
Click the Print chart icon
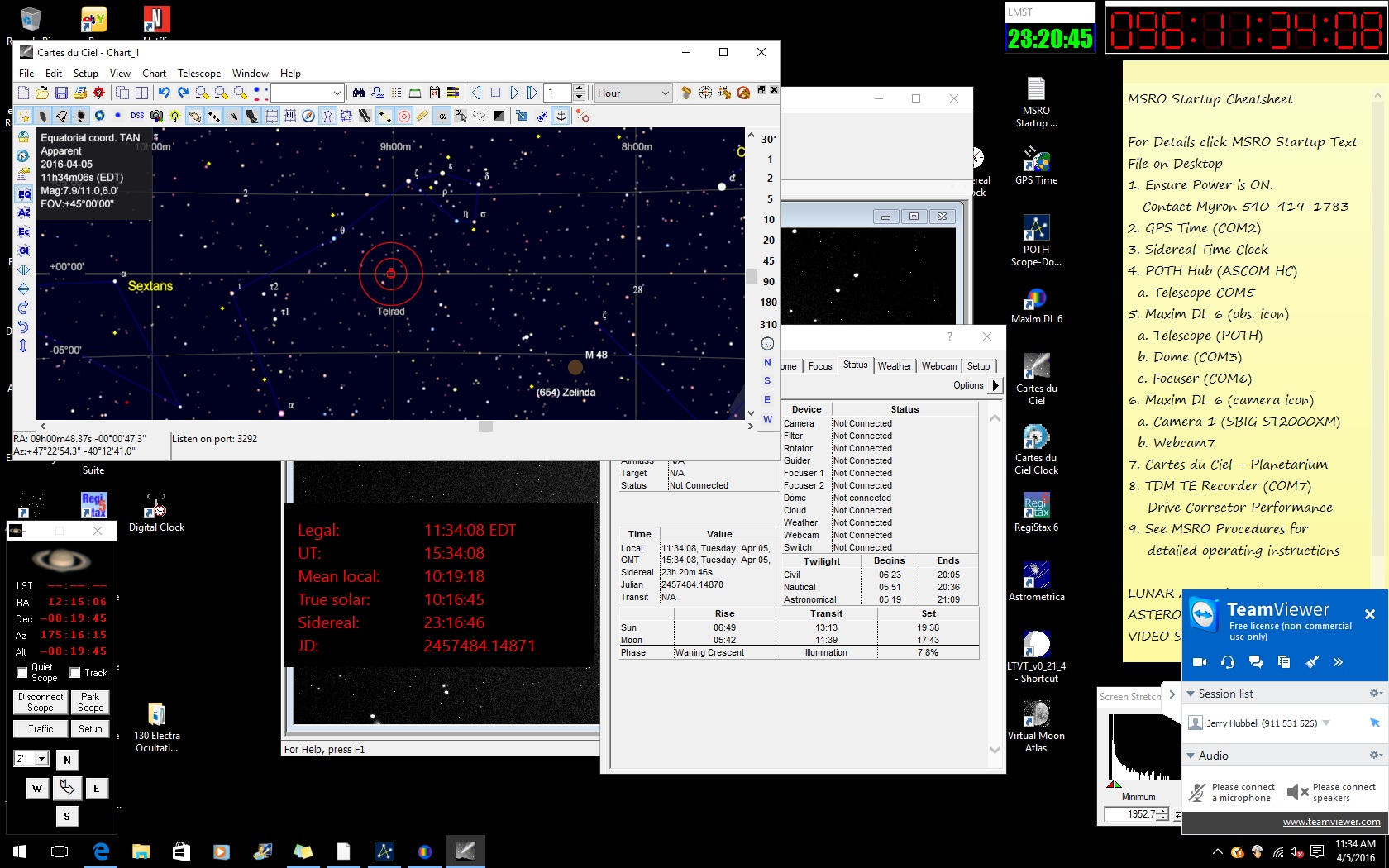80,93
